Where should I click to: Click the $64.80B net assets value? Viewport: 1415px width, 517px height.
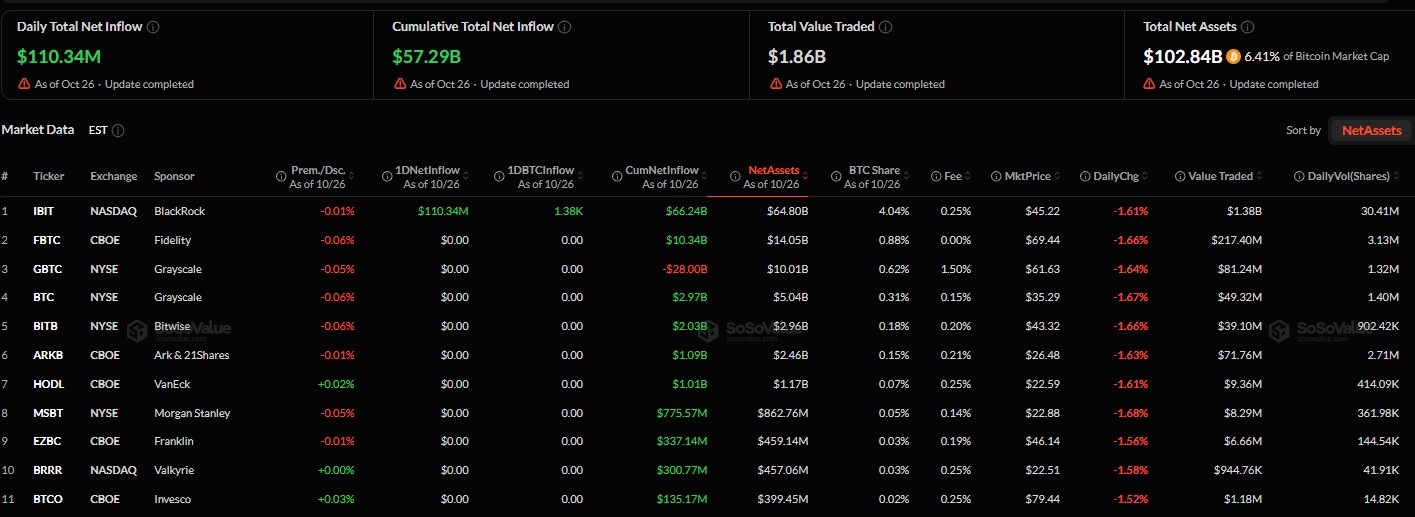tap(787, 211)
